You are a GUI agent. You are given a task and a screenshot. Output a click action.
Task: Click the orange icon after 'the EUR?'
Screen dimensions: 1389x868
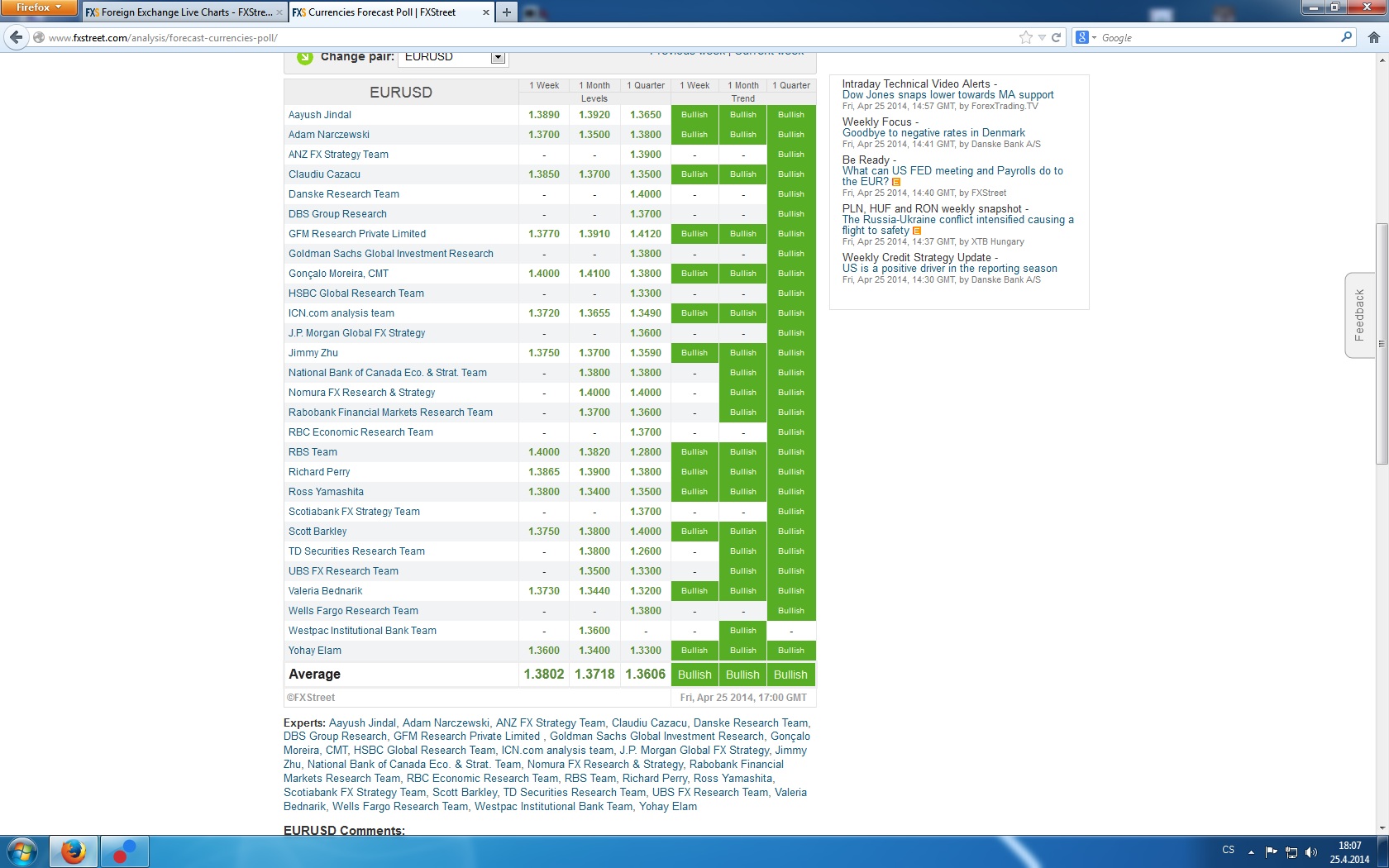click(896, 182)
